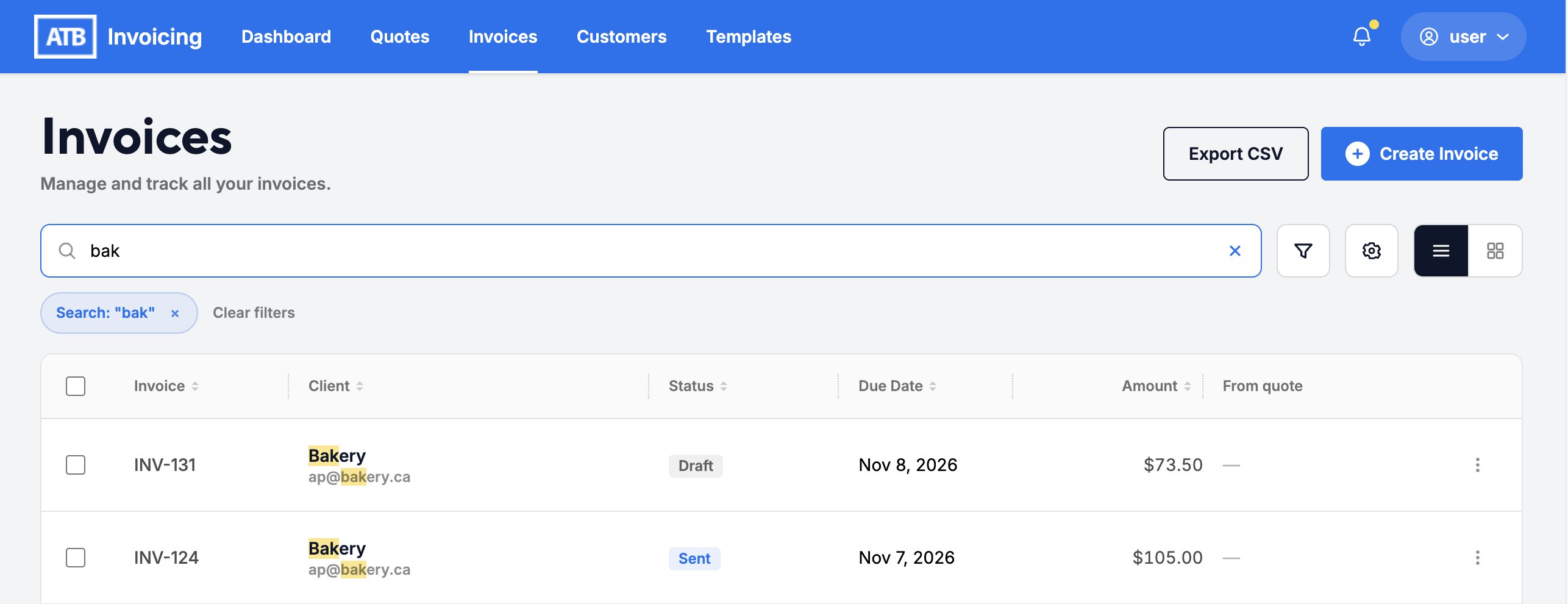Open invoice INV-131
The image size is (1568, 604).
[x=165, y=465]
